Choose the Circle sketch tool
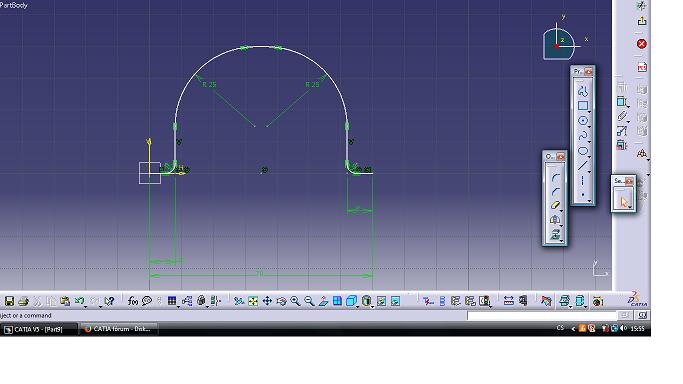The image size is (683, 384). coord(583,121)
